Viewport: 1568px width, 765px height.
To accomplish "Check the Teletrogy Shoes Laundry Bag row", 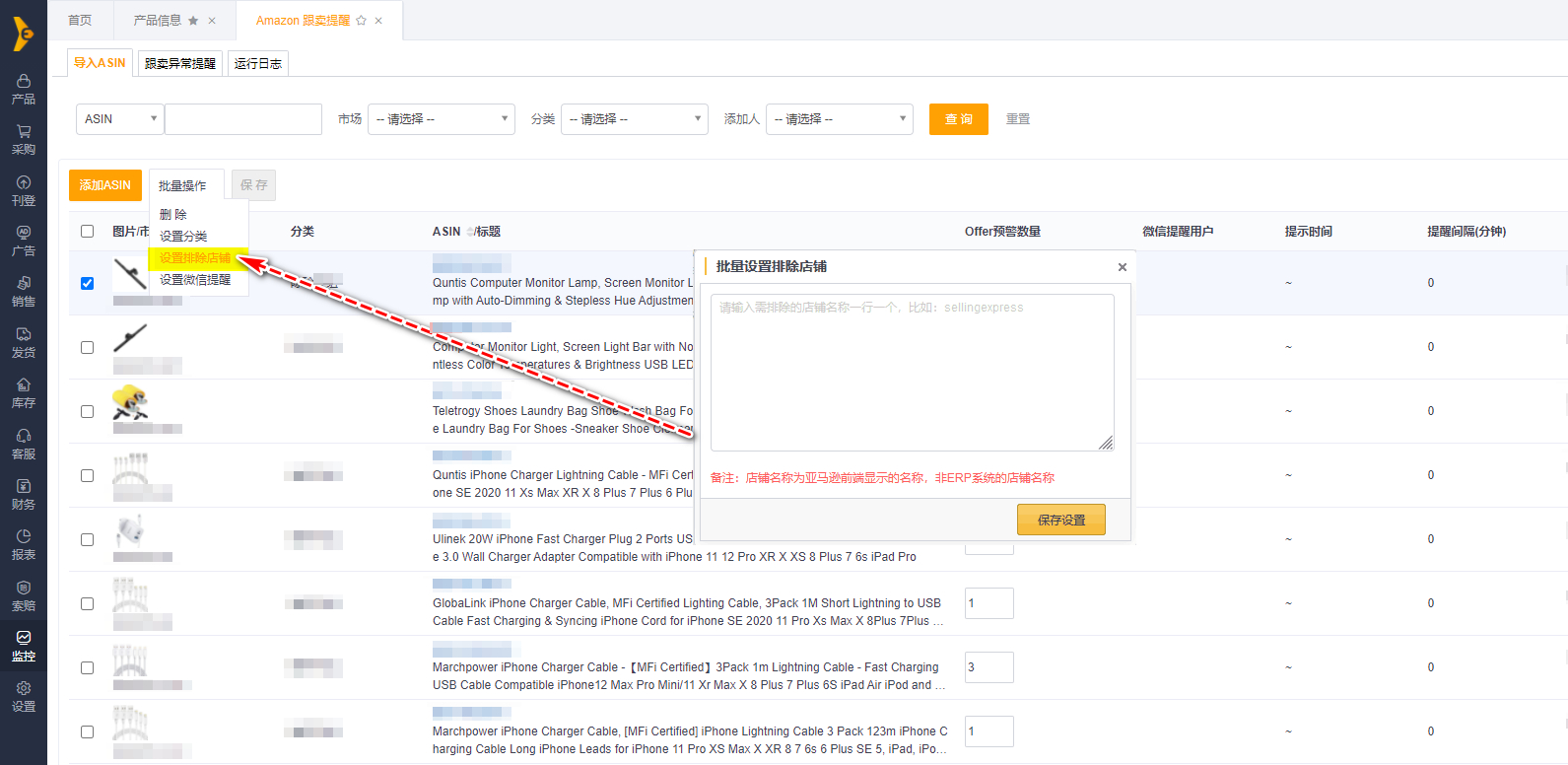I will (x=88, y=411).
